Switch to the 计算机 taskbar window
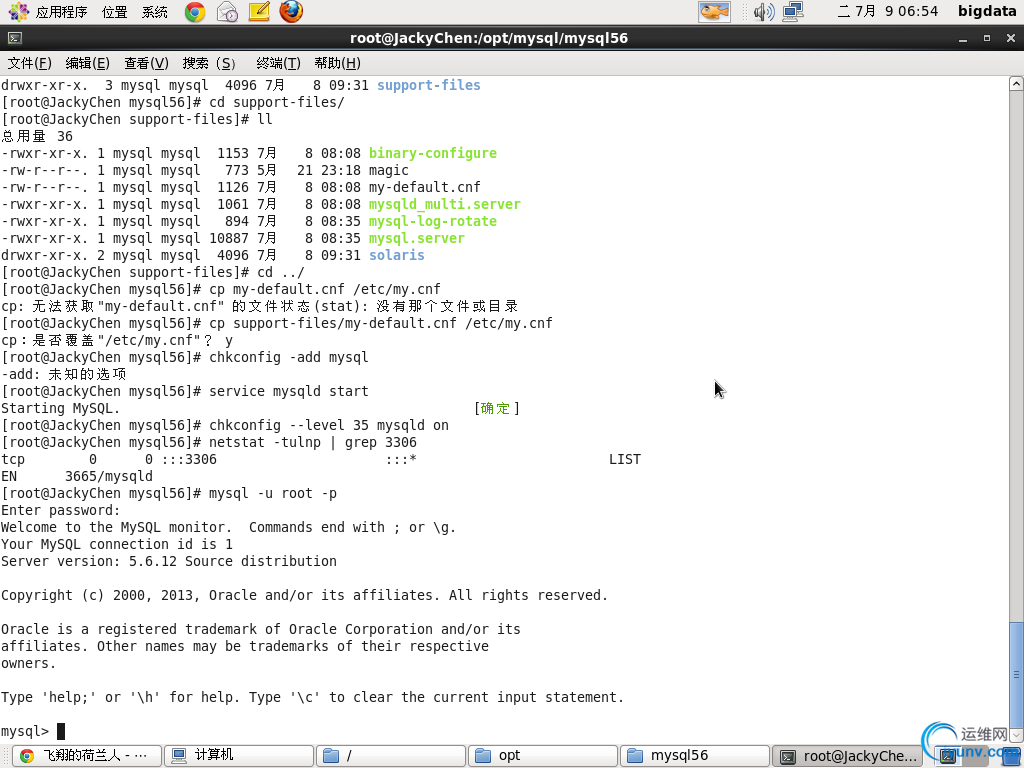Image resolution: width=1024 pixels, height=768 pixels. pyautogui.click(x=238, y=756)
